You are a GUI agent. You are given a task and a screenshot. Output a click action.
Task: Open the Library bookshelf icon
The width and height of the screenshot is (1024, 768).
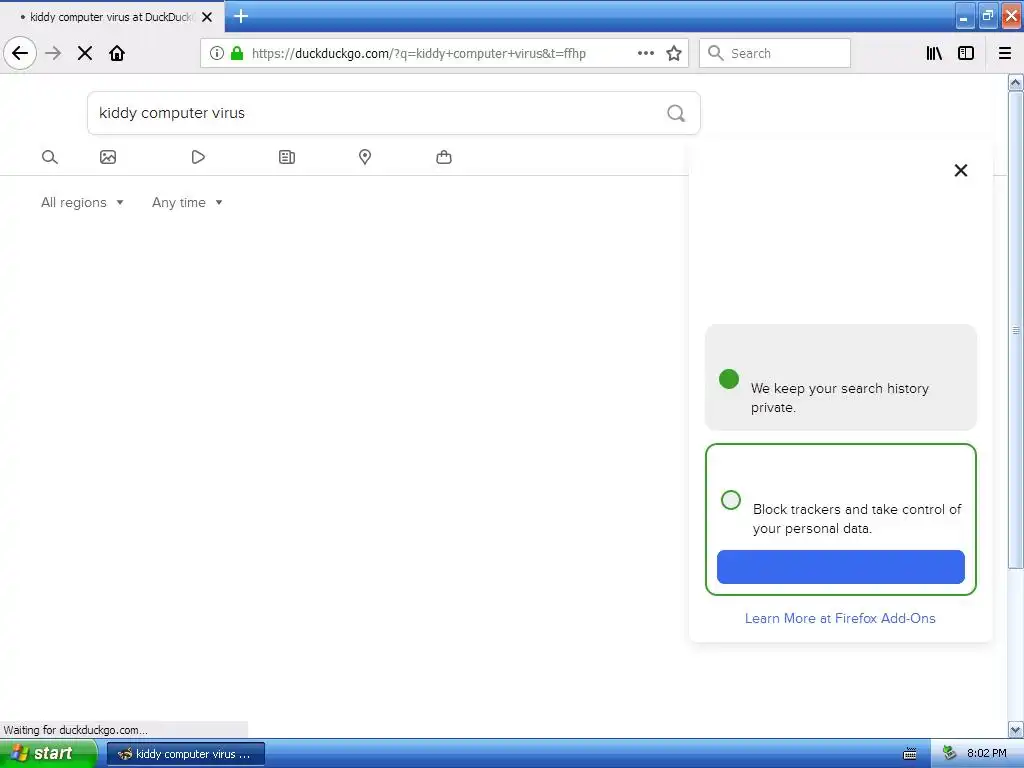pos(935,53)
